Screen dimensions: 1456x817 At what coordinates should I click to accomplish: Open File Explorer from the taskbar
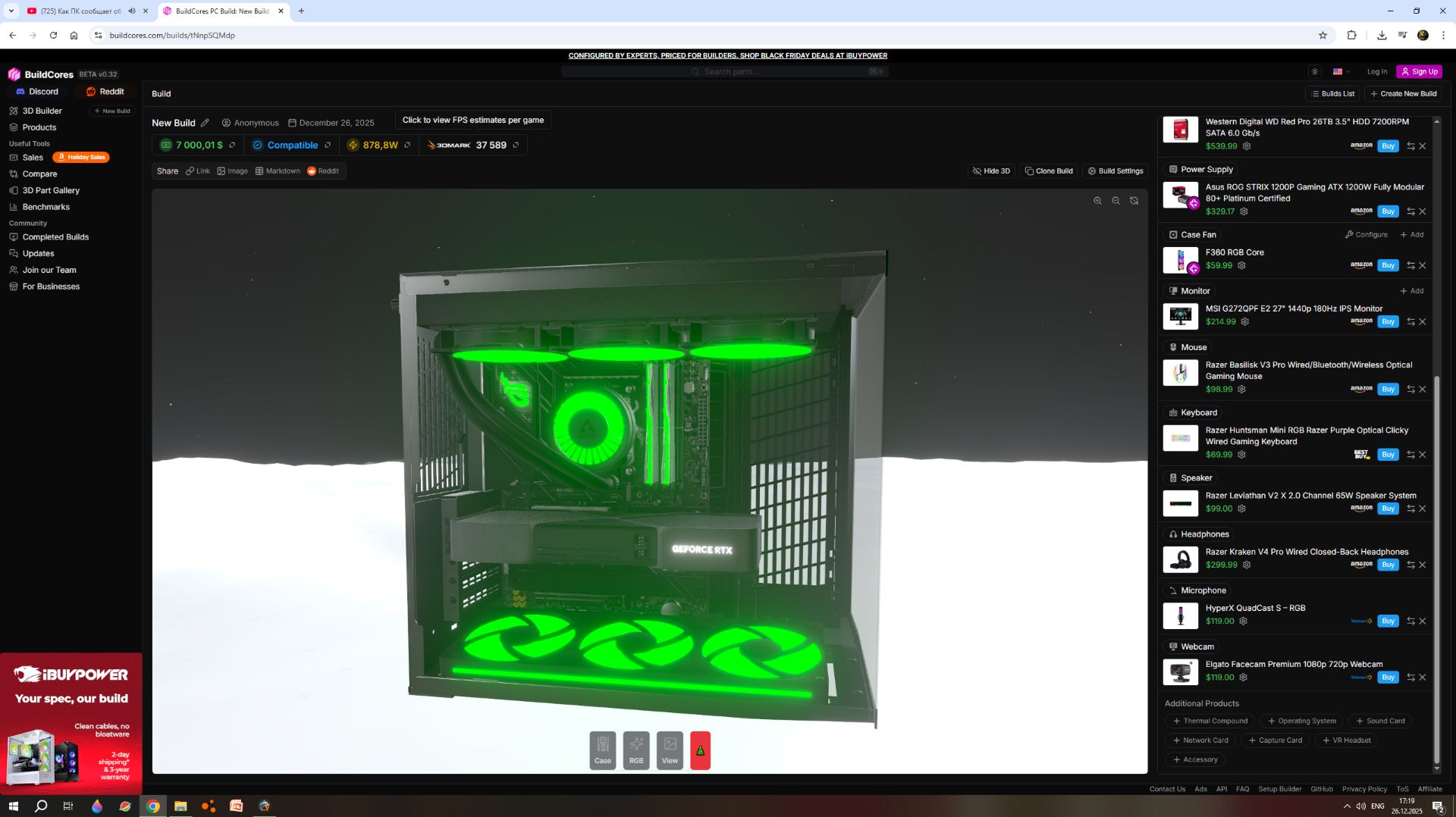180,806
